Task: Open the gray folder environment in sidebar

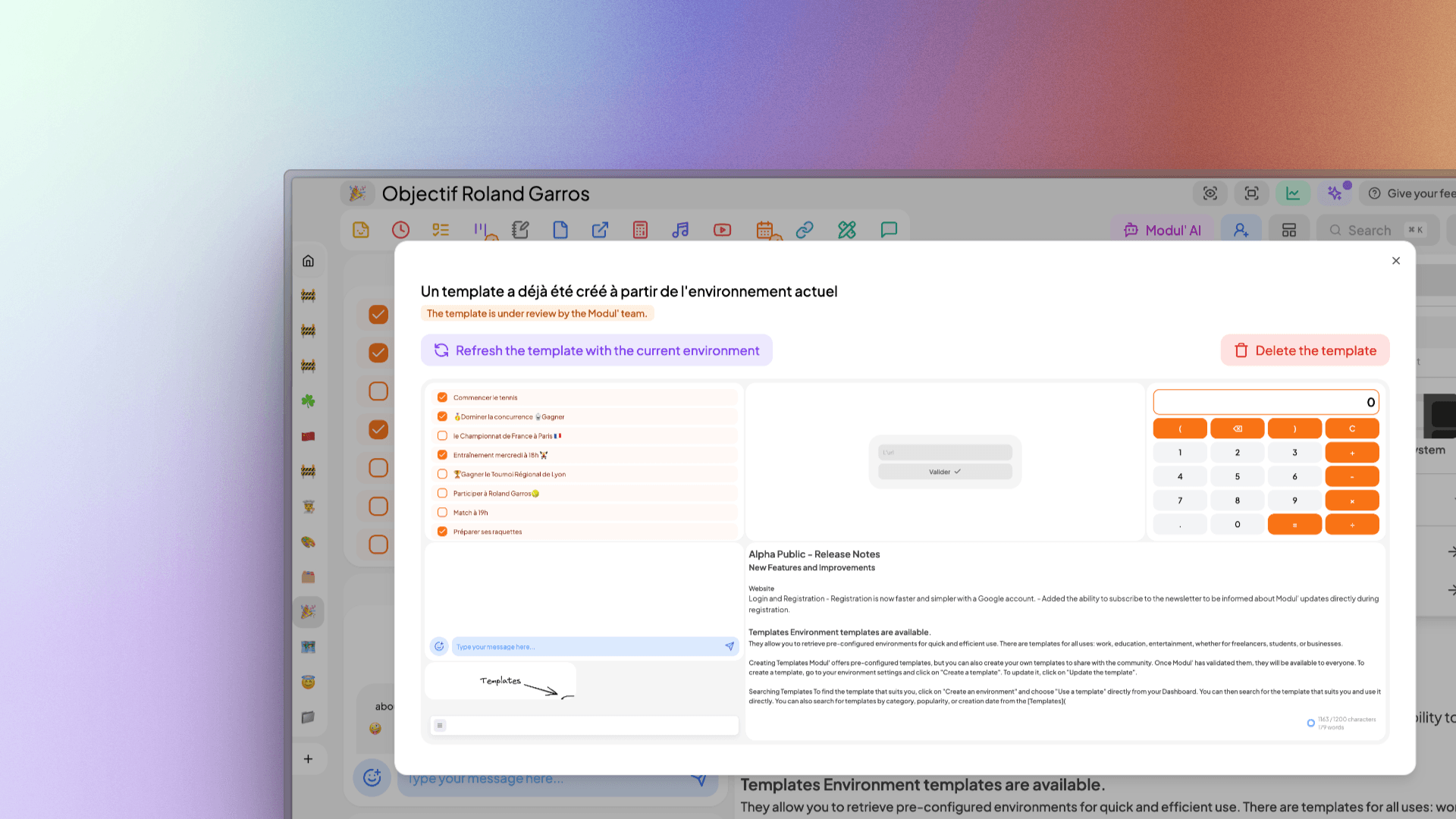Action: point(308,717)
